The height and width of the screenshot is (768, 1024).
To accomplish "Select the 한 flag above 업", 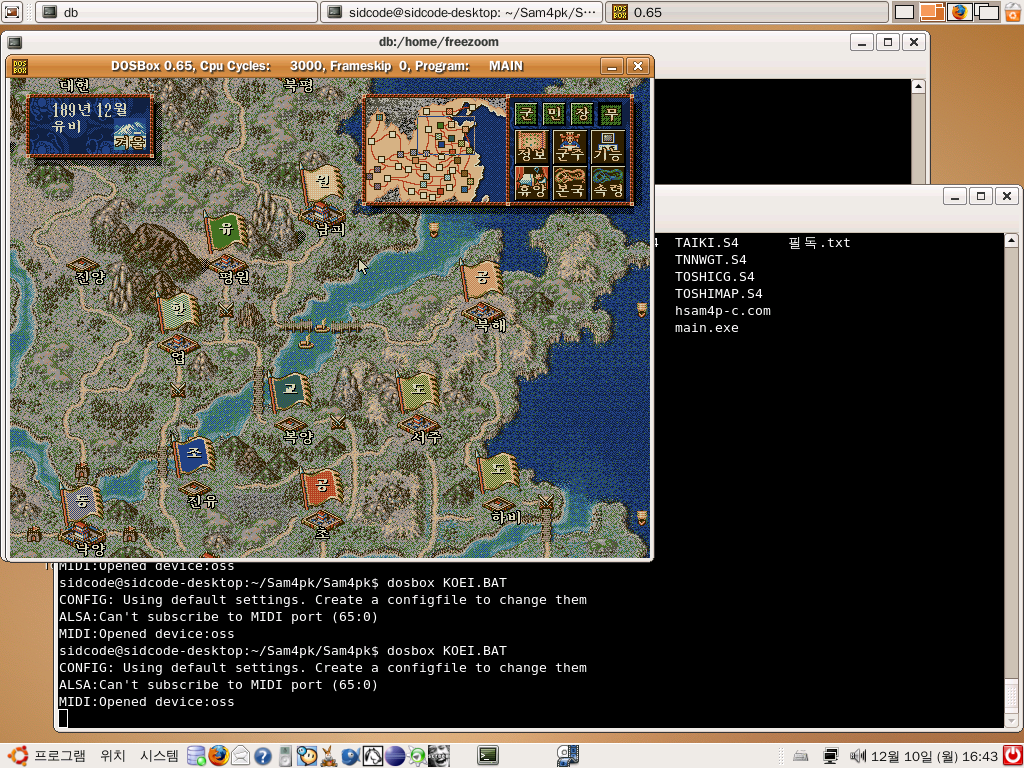I will click(x=176, y=311).
